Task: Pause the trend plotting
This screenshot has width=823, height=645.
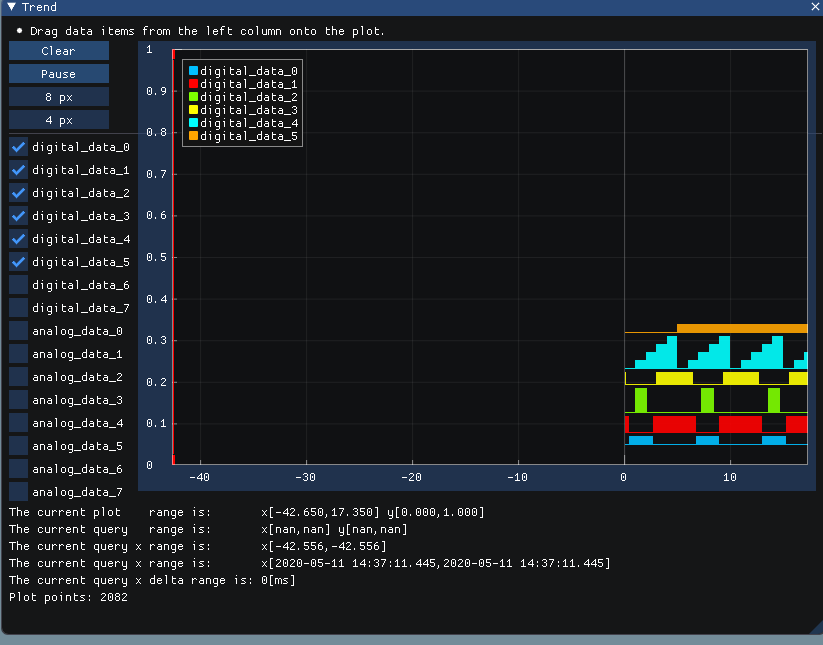Action: pyautogui.click(x=58, y=73)
